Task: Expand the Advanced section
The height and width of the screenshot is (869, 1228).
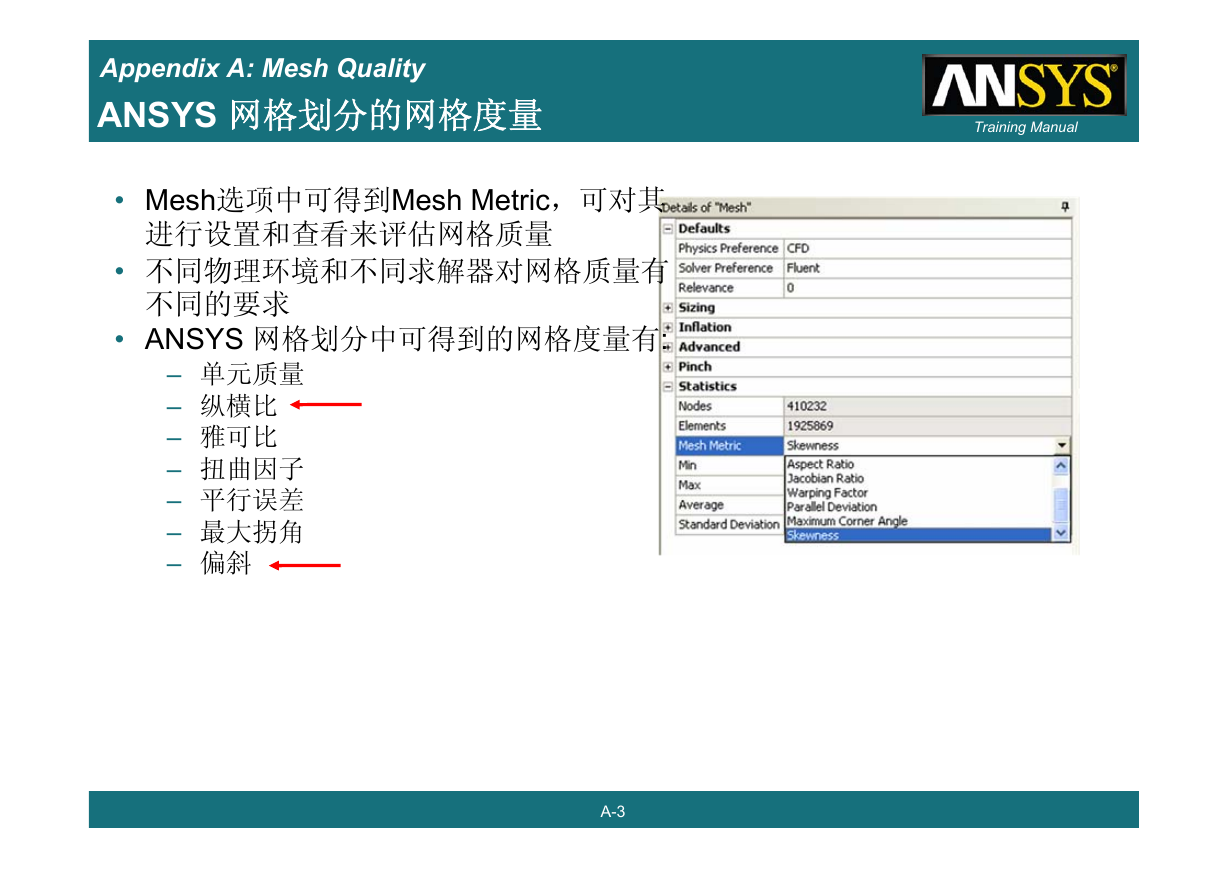Action: coord(668,347)
